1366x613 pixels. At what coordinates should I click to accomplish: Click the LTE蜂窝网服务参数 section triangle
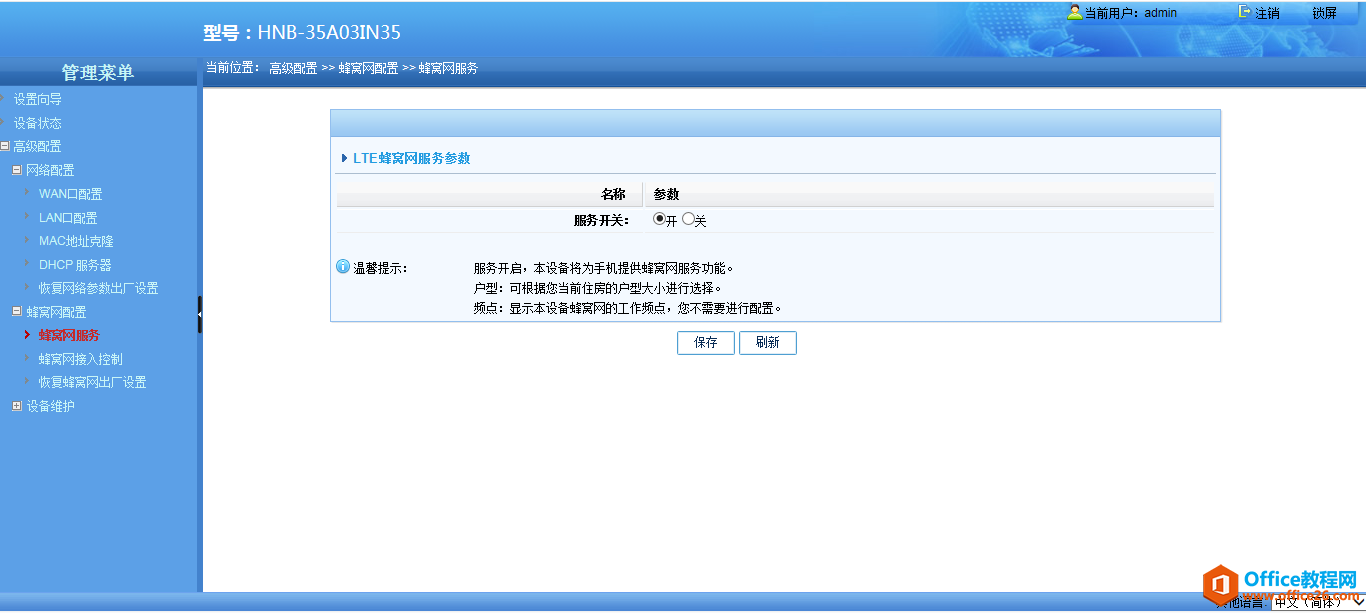pyautogui.click(x=345, y=158)
